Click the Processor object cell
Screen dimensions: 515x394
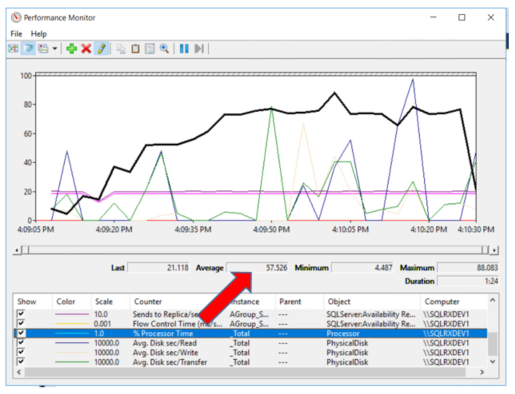point(343,333)
